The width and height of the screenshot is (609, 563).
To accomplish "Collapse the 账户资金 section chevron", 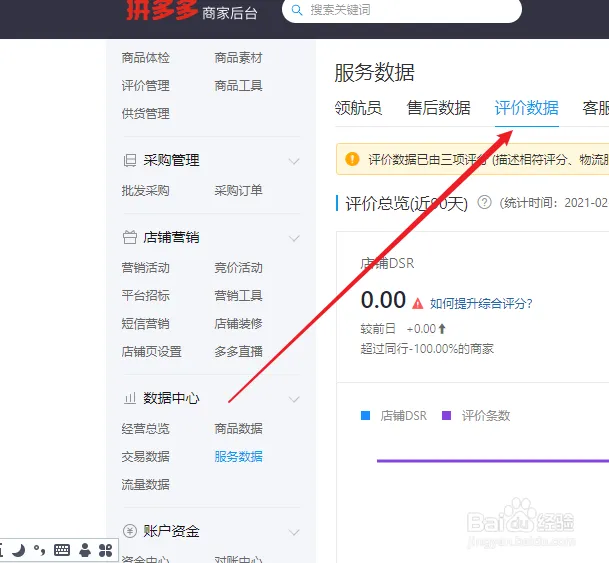I will 294,532.
